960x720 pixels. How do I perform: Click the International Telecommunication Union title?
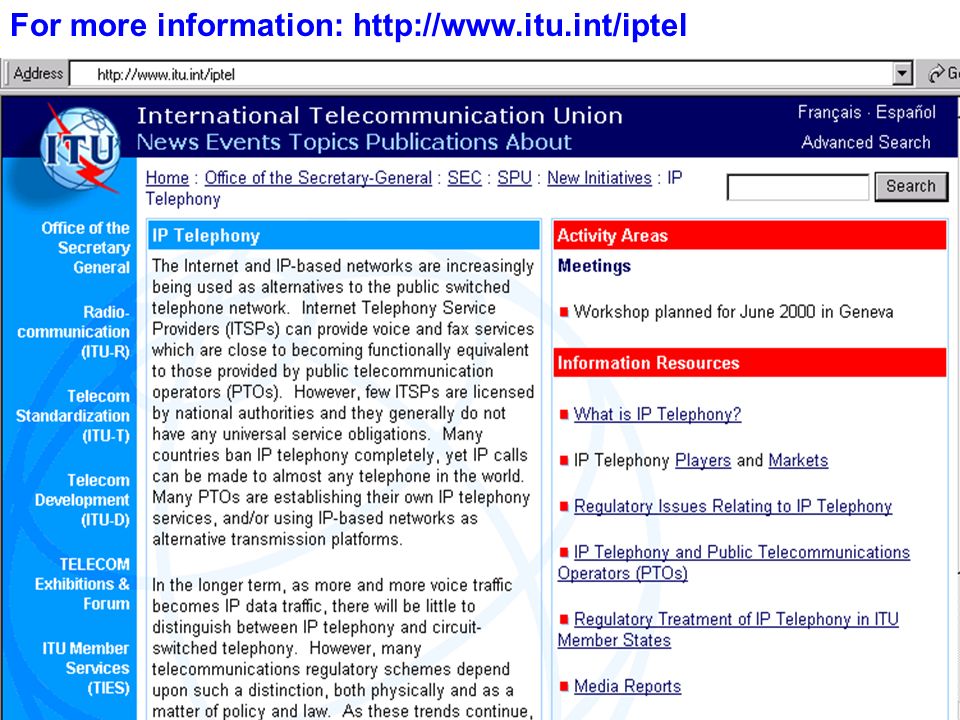click(380, 115)
